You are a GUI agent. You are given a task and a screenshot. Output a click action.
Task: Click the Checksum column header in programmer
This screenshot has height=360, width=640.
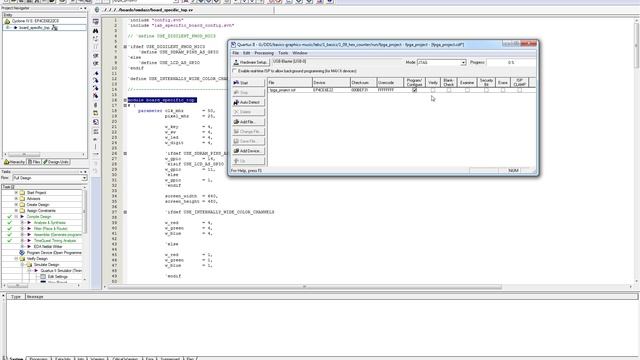coord(363,83)
